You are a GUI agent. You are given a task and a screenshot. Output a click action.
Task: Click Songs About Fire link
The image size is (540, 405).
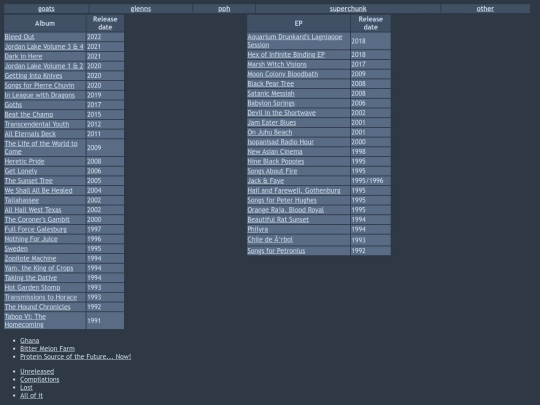[x=272, y=171]
